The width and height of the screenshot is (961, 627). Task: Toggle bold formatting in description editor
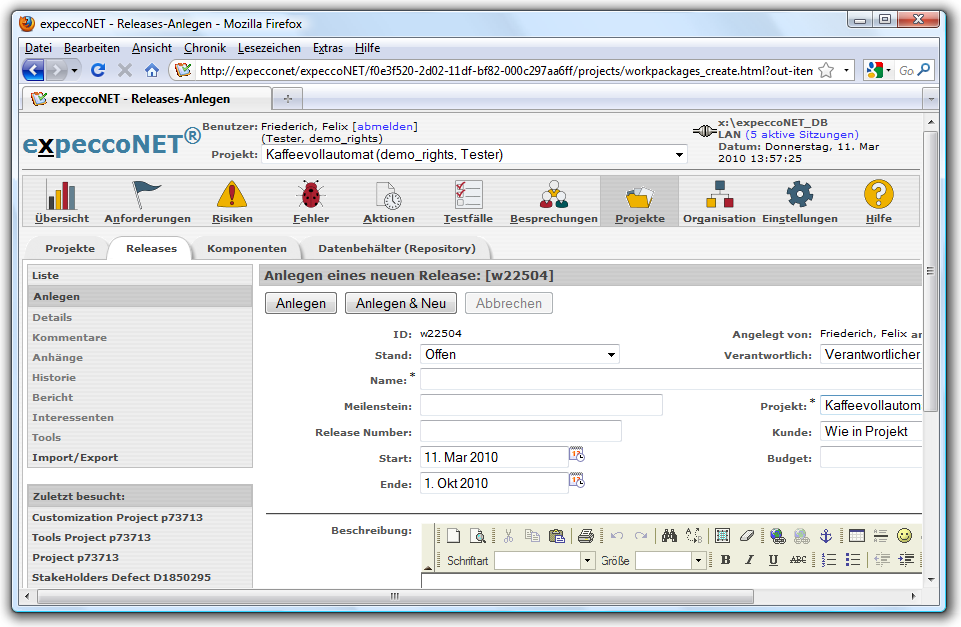725,561
